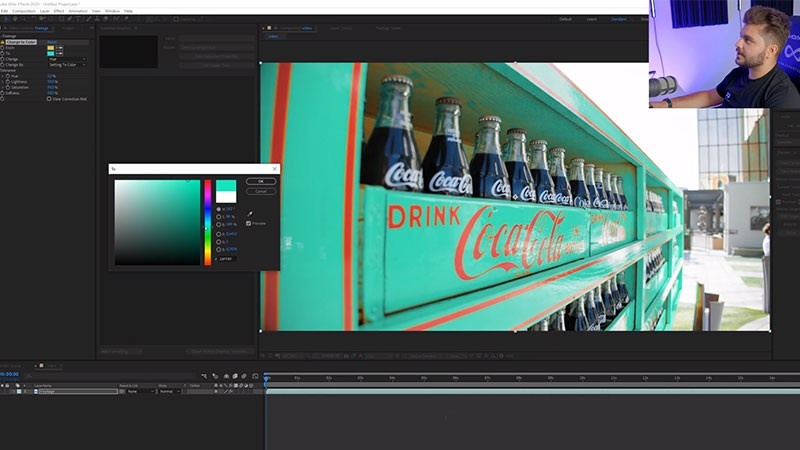The width and height of the screenshot is (800, 450).
Task: Open the Composition menu
Action: (23, 10)
